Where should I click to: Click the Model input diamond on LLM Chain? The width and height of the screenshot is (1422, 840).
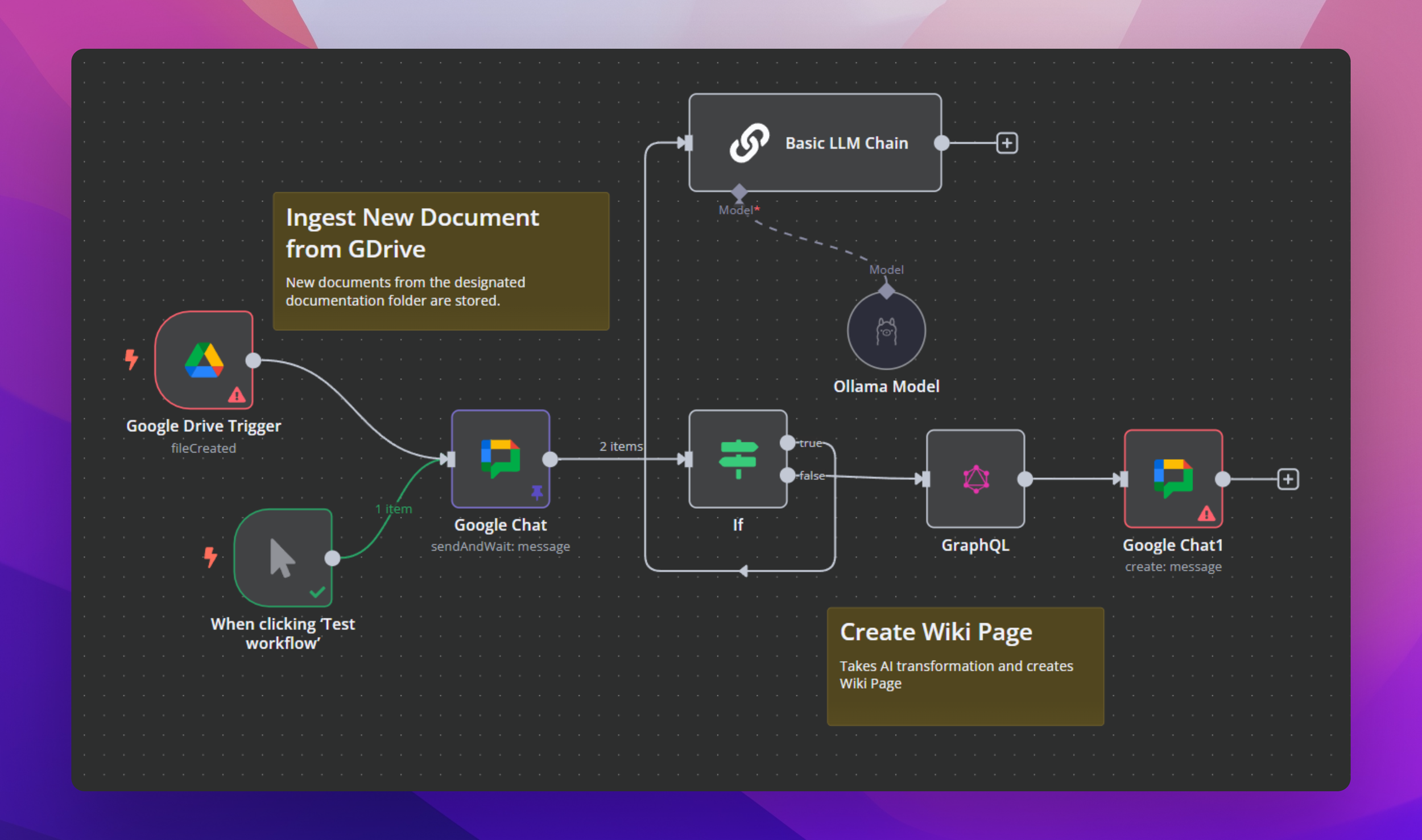[x=739, y=192]
